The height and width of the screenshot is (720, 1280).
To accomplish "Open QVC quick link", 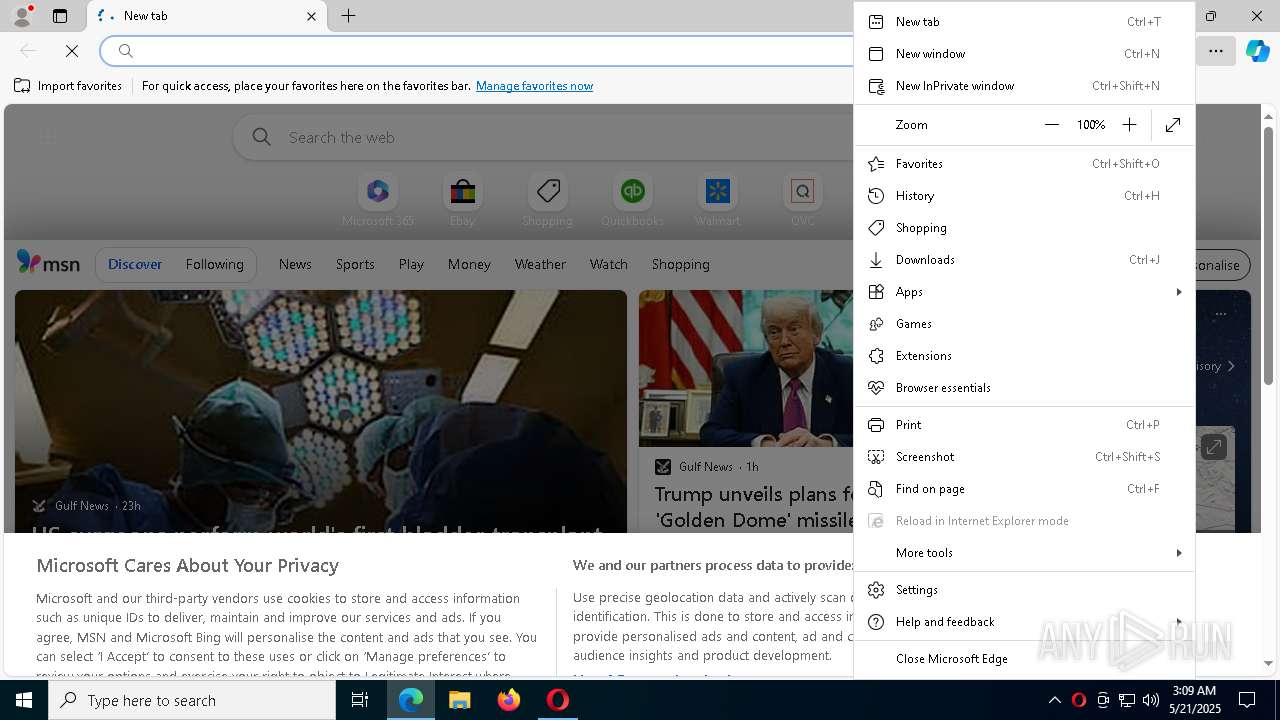I will coord(802,200).
